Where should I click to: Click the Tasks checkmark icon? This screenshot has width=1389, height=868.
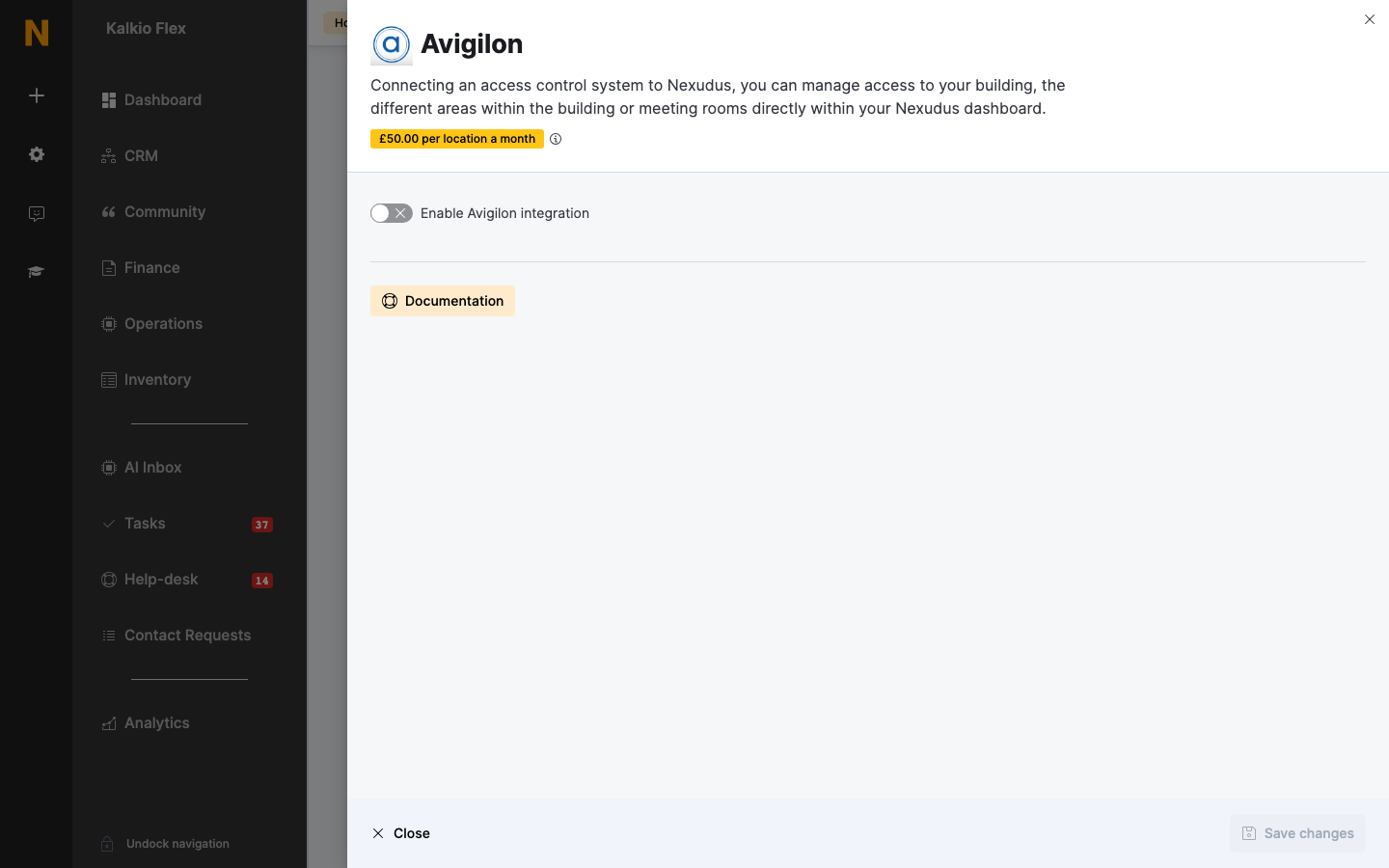tap(109, 524)
